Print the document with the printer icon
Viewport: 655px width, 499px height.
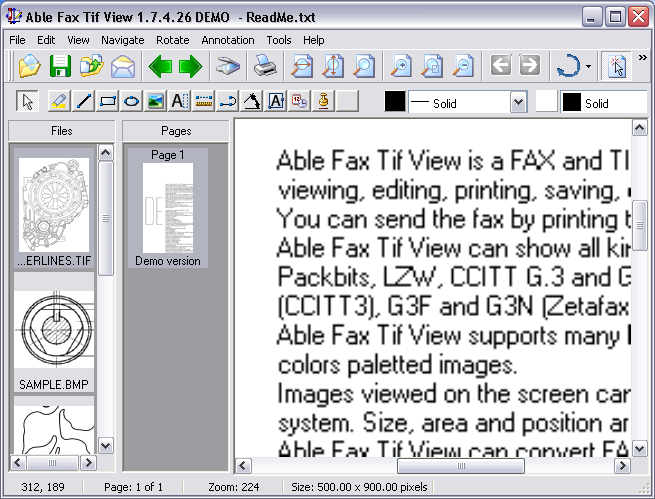pos(265,66)
